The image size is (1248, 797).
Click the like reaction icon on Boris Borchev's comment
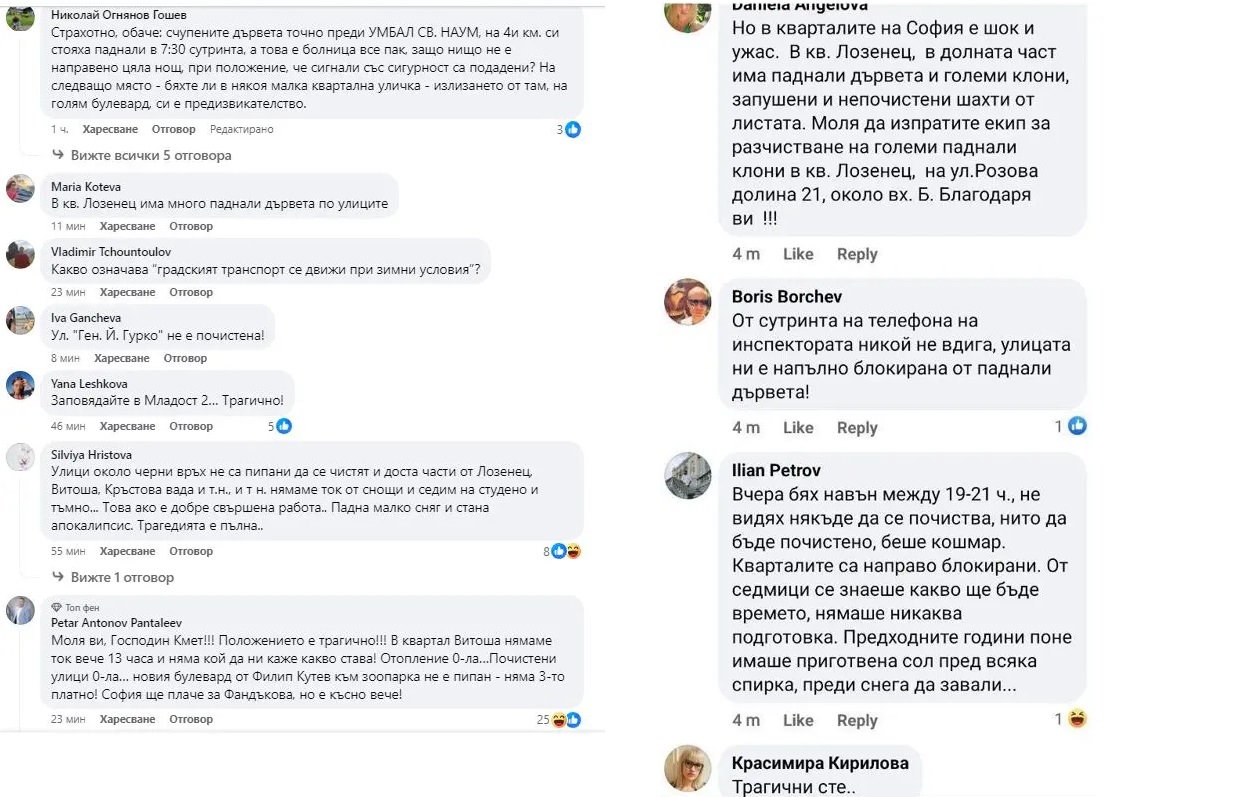point(1077,426)
